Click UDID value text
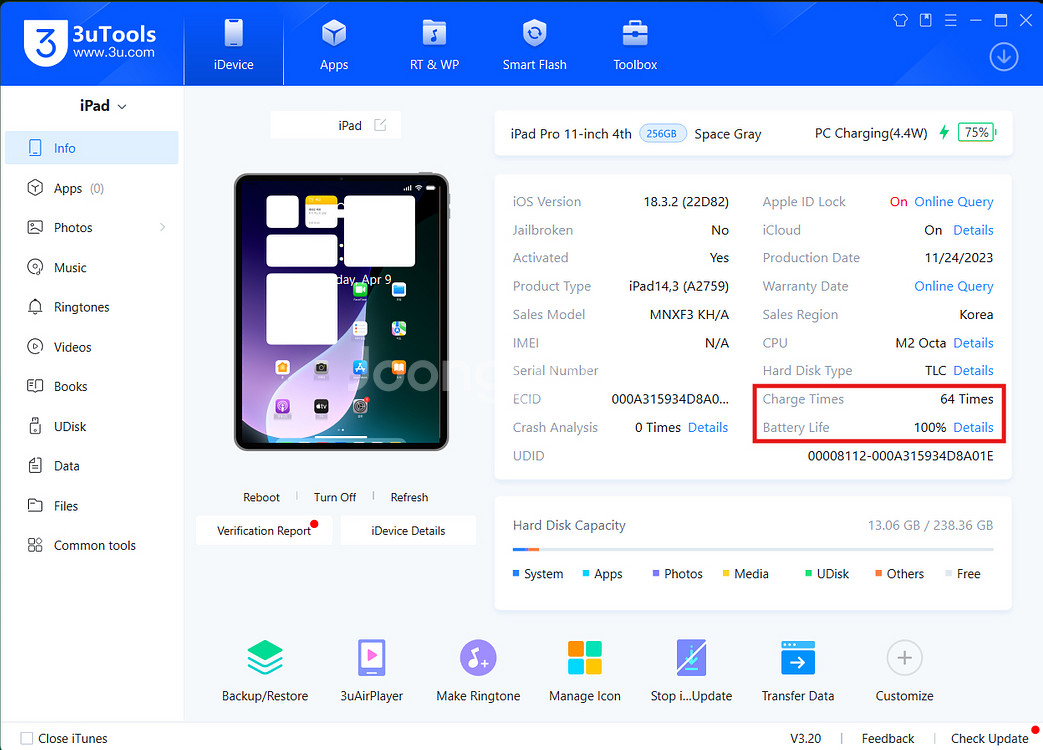The height and width of the screenshot is (750, 1043). click(x=900, y=456)
